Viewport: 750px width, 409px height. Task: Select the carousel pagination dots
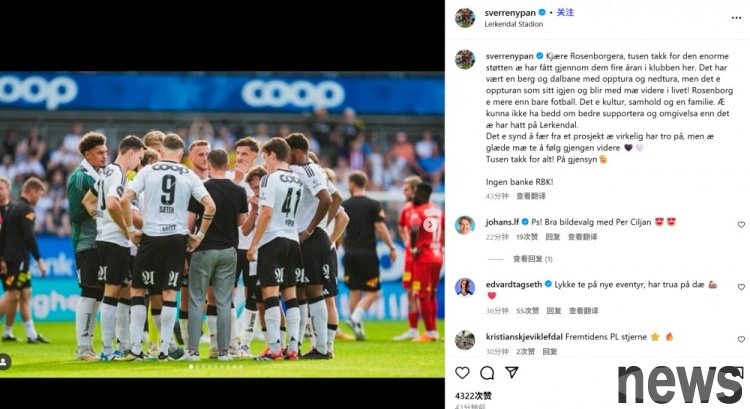tap(216, 367)
